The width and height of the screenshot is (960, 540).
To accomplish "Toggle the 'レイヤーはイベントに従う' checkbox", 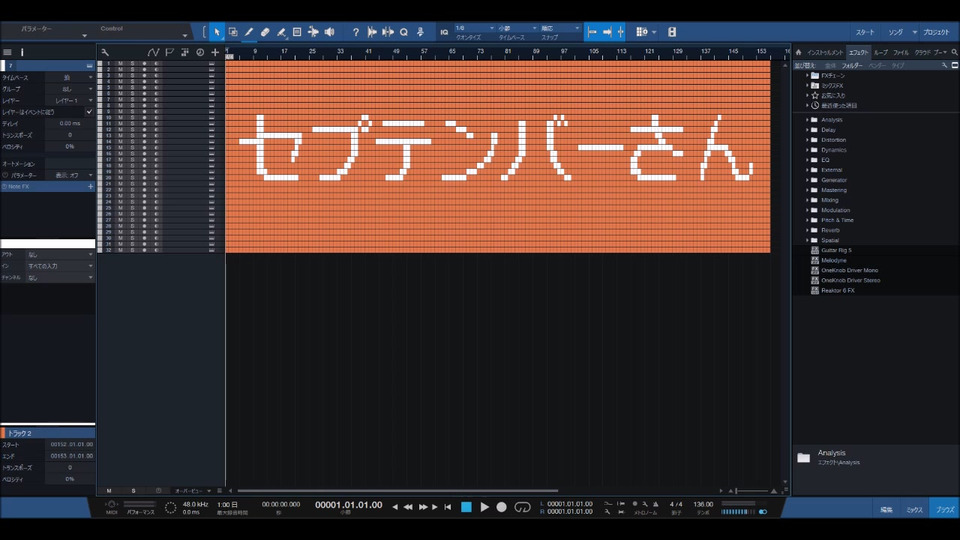I will point(89,112).
